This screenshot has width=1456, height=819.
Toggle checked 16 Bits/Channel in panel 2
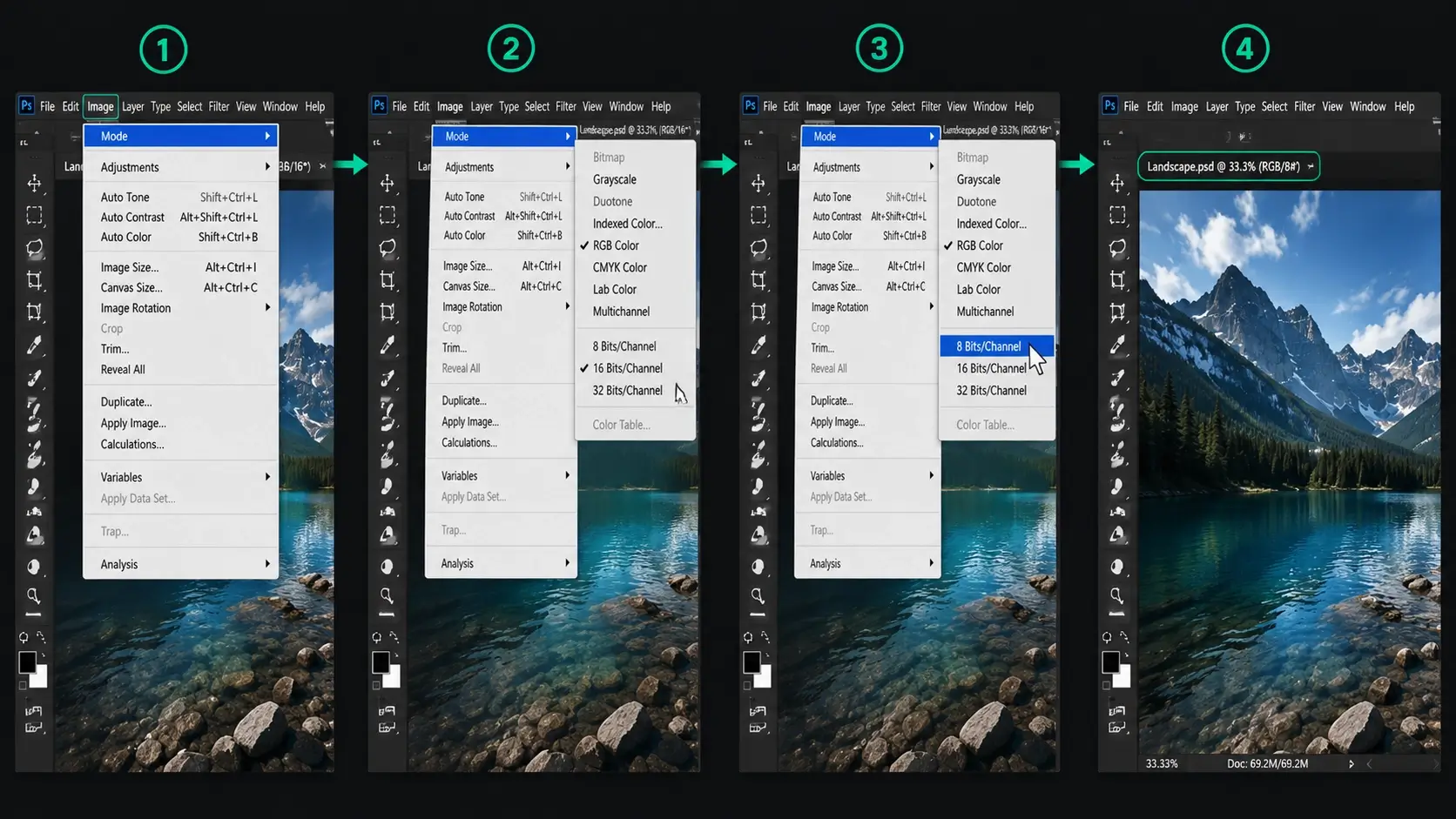click(x=635, y=368)
